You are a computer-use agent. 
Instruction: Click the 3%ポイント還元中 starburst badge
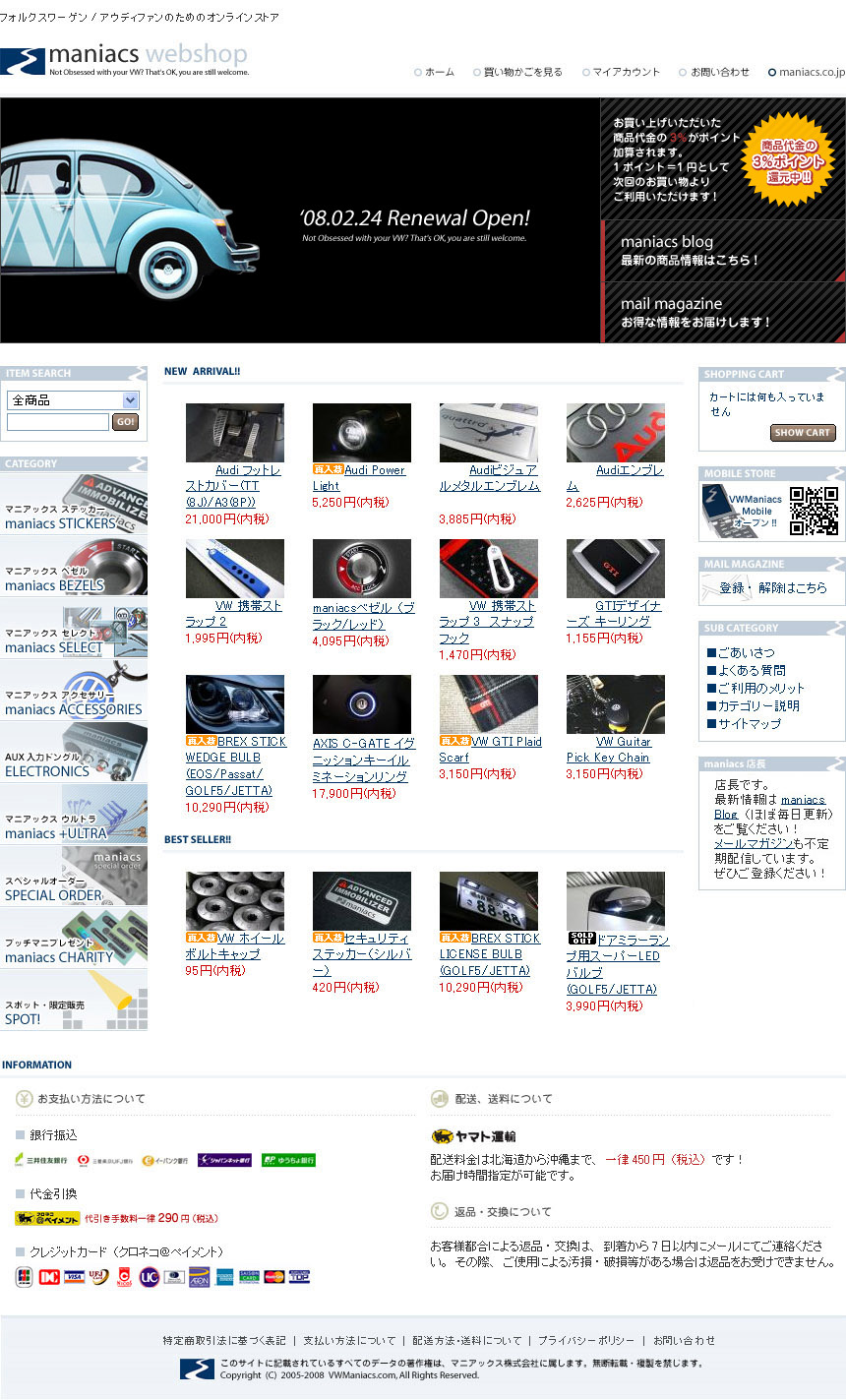coord(788,159)
